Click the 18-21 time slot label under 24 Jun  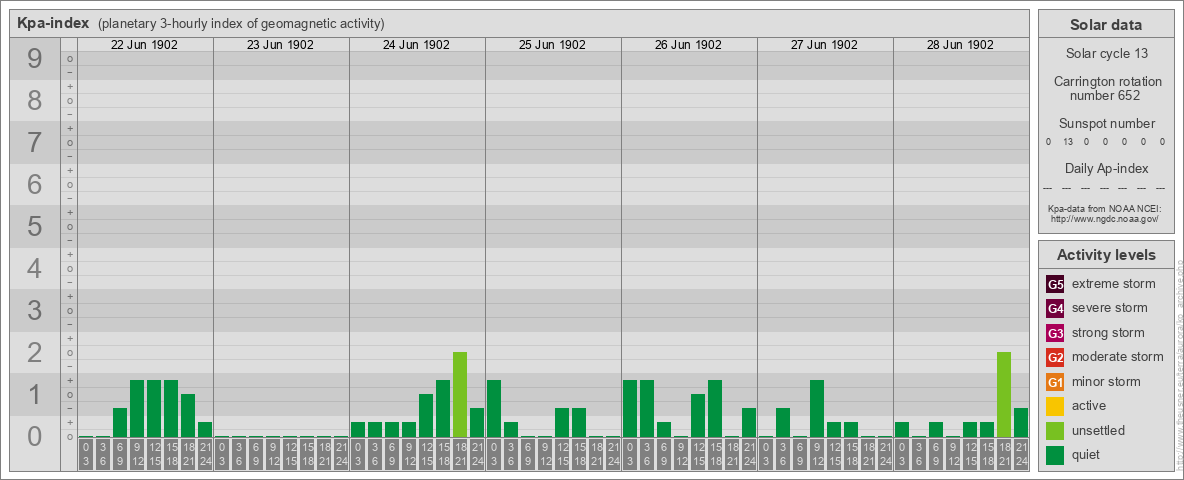pyautogui.click(x=460, y=455)
